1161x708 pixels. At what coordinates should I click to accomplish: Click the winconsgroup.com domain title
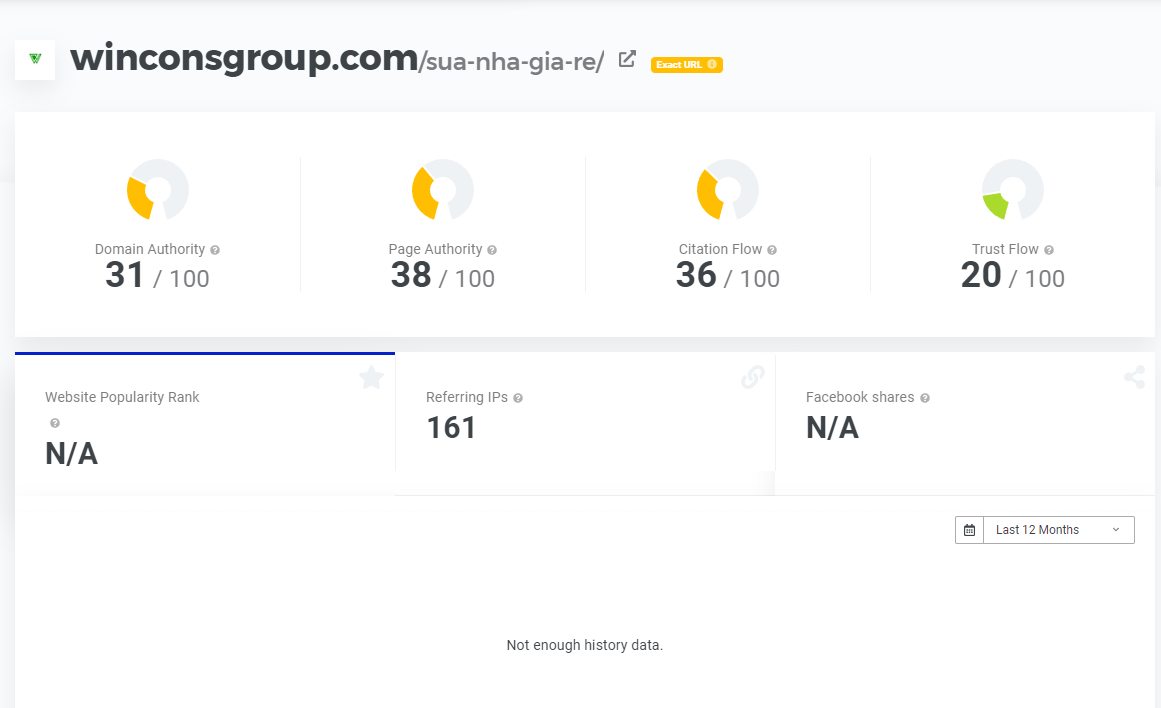pos(244,59)
